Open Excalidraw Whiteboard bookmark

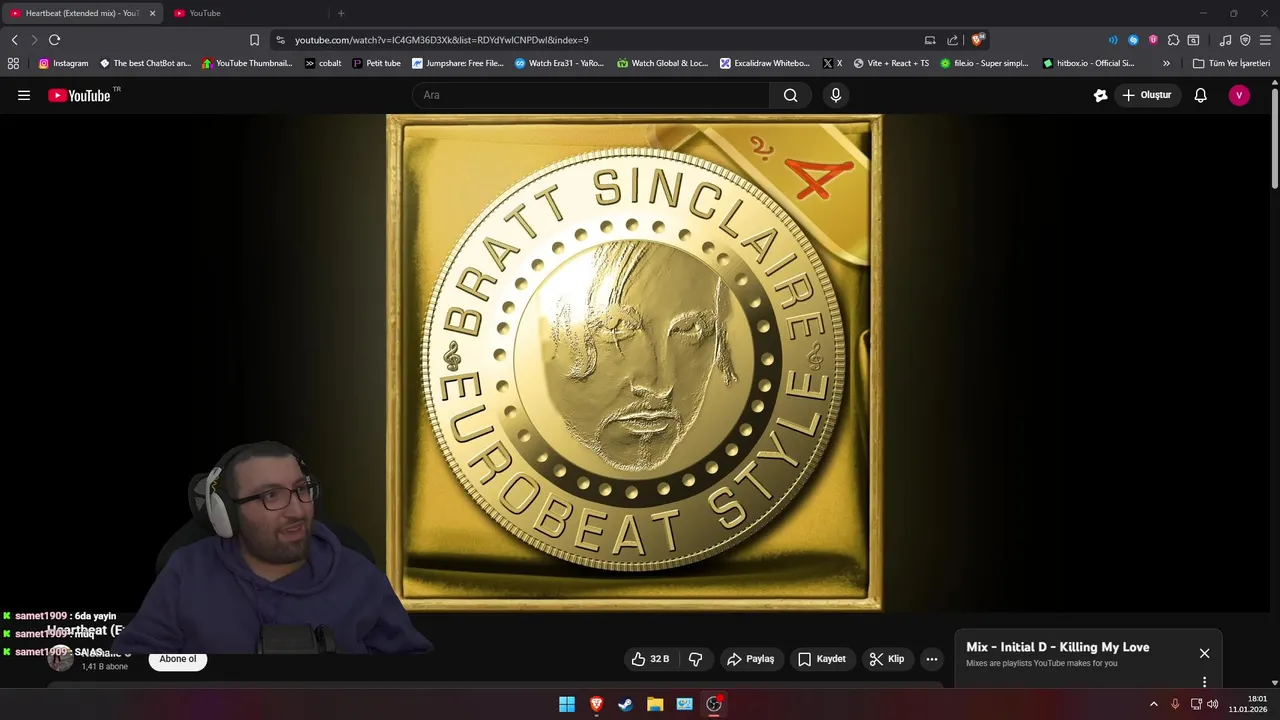(x=765, y=63)
